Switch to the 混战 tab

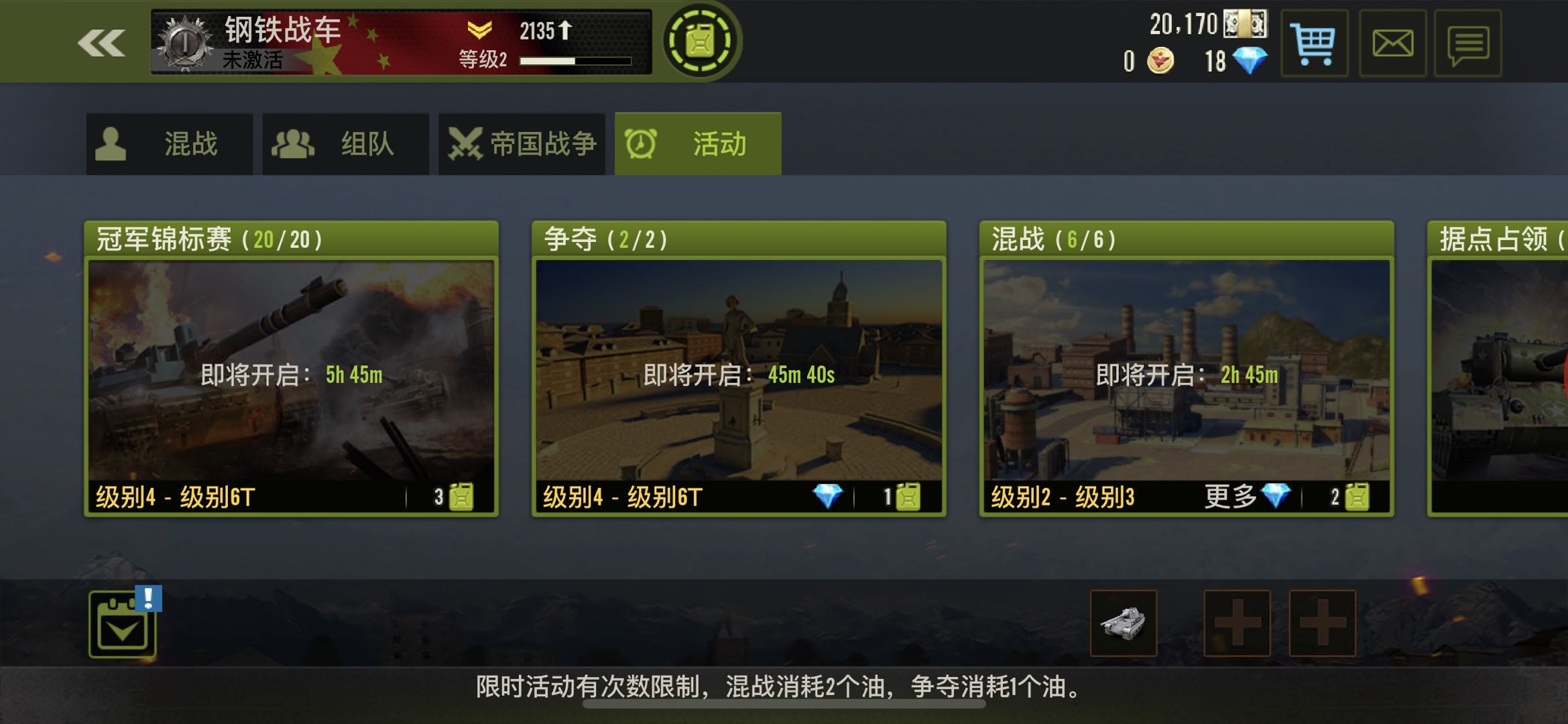click(x=170, y=144)
